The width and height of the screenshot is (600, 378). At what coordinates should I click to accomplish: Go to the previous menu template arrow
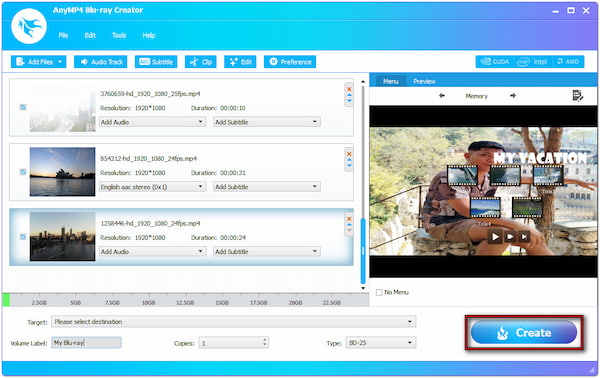pyautogui.click(x=442, y=96)
